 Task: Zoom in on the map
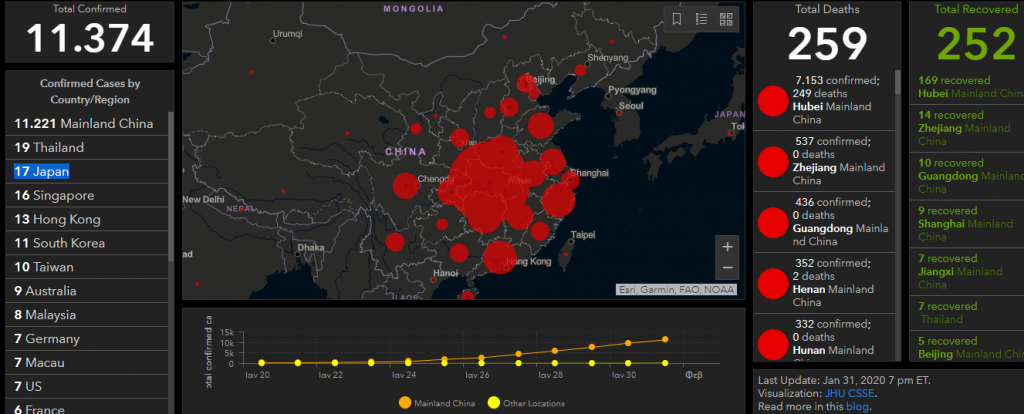click(727, 247)
